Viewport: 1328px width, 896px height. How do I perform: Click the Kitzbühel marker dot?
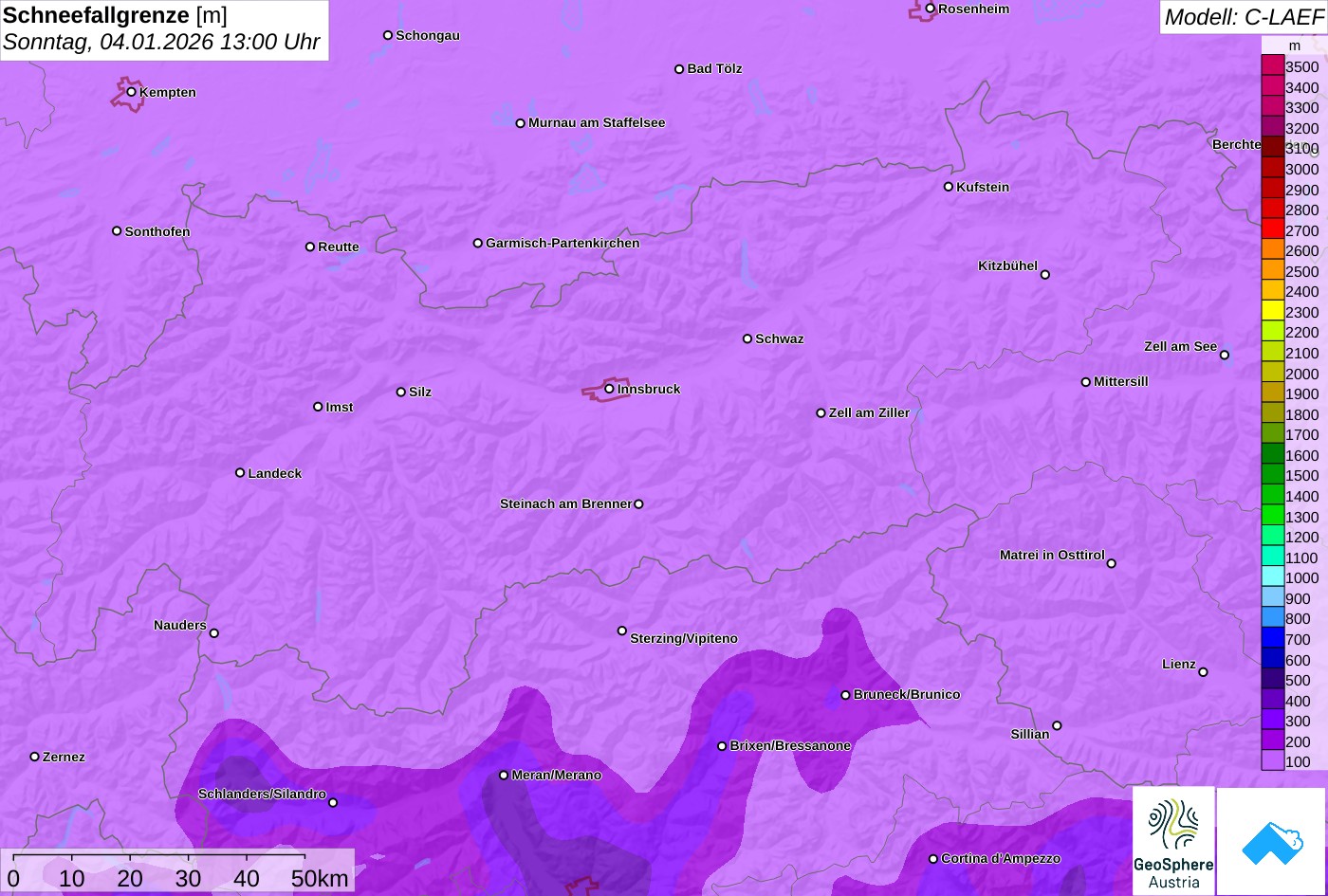click(x=1044, y=275)
